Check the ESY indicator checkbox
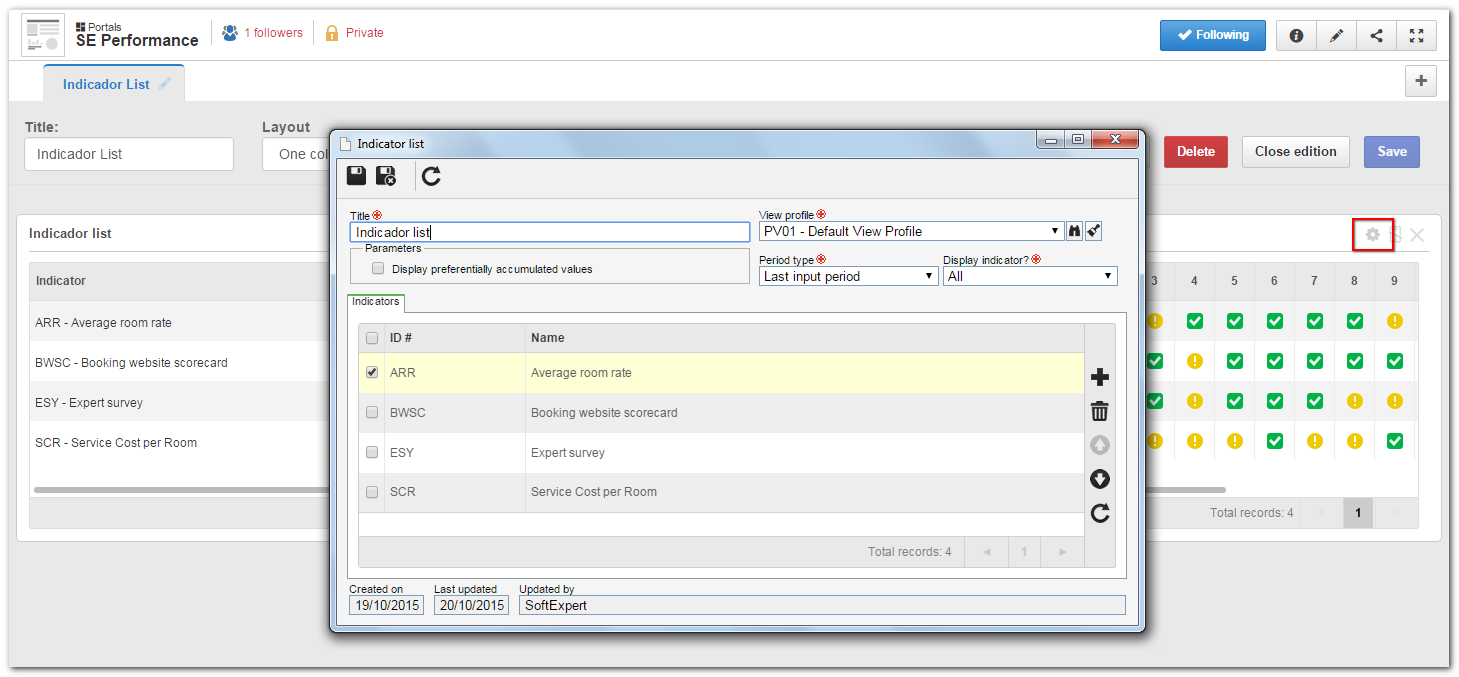Viewport: 1459px width, 677px height. [372, 452]
